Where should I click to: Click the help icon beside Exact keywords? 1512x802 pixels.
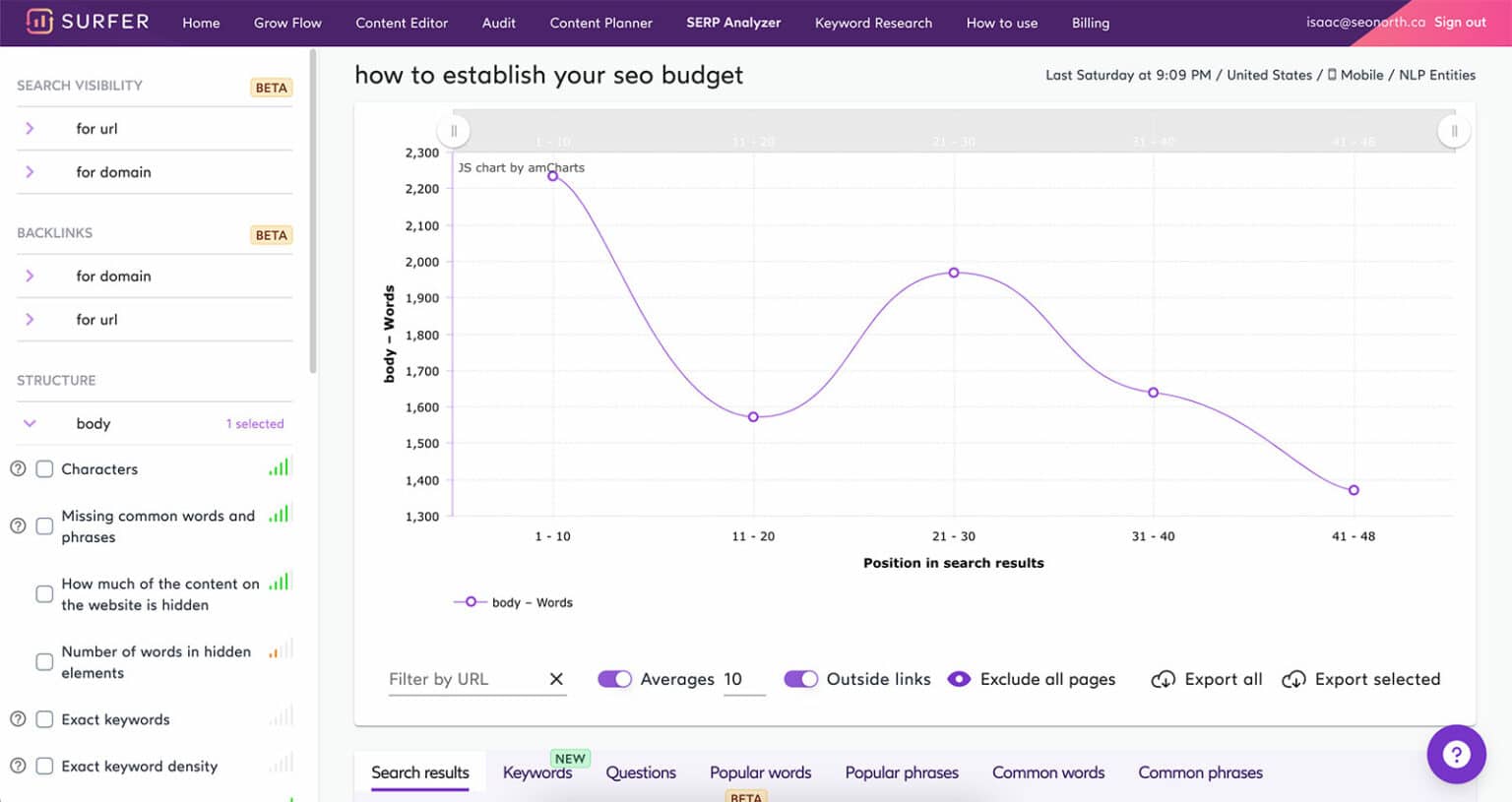point(18,719)
